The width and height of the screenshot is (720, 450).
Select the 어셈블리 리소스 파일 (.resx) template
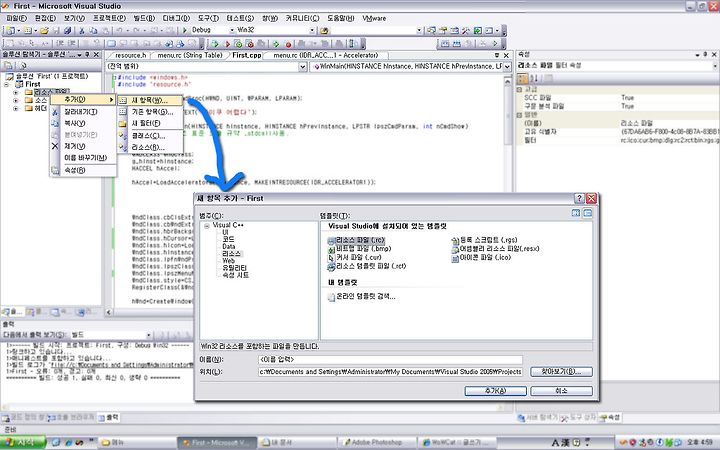(x=495, y=248)
